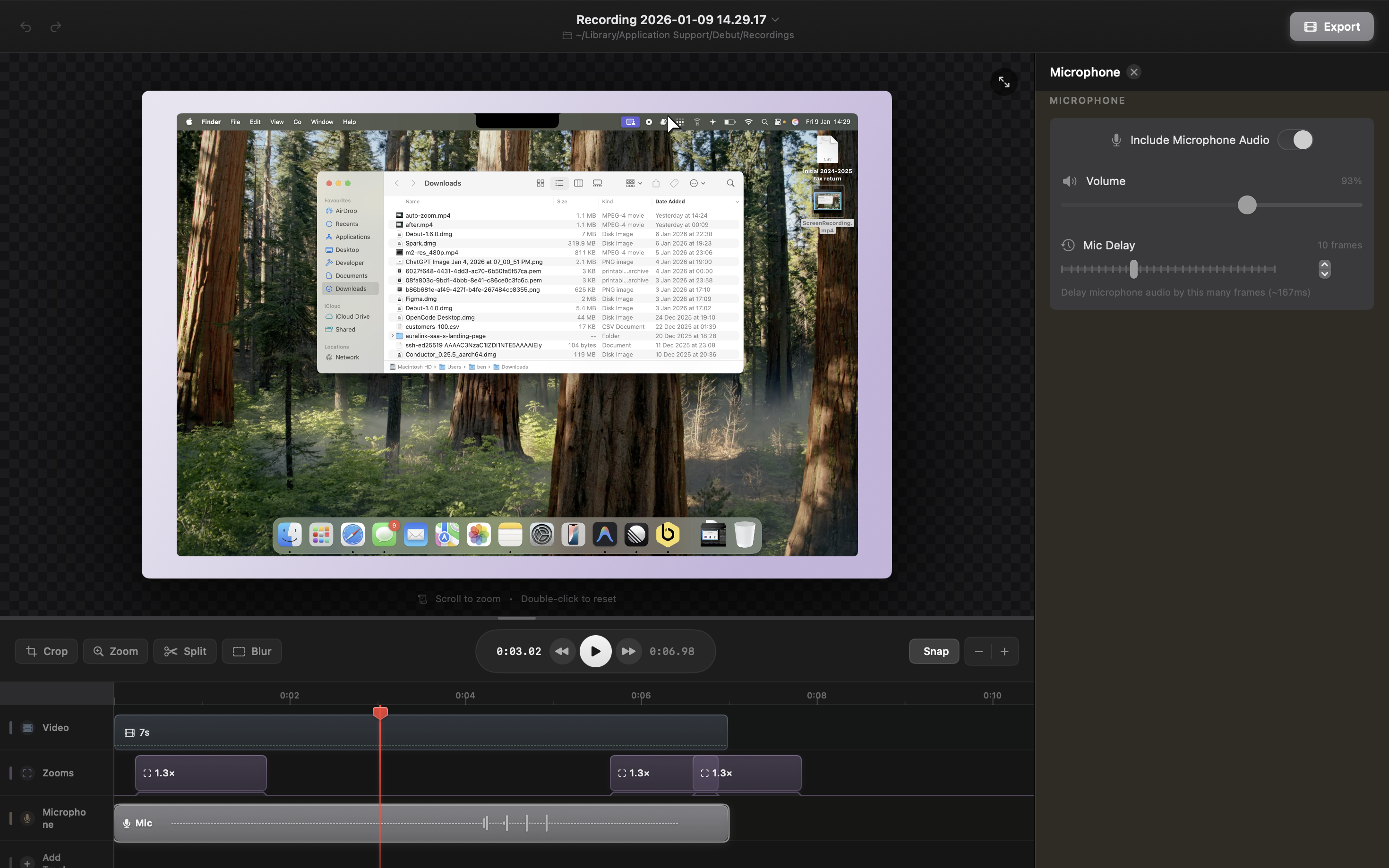Click the redo arrow icon
1389x868 pixels.
56,26
